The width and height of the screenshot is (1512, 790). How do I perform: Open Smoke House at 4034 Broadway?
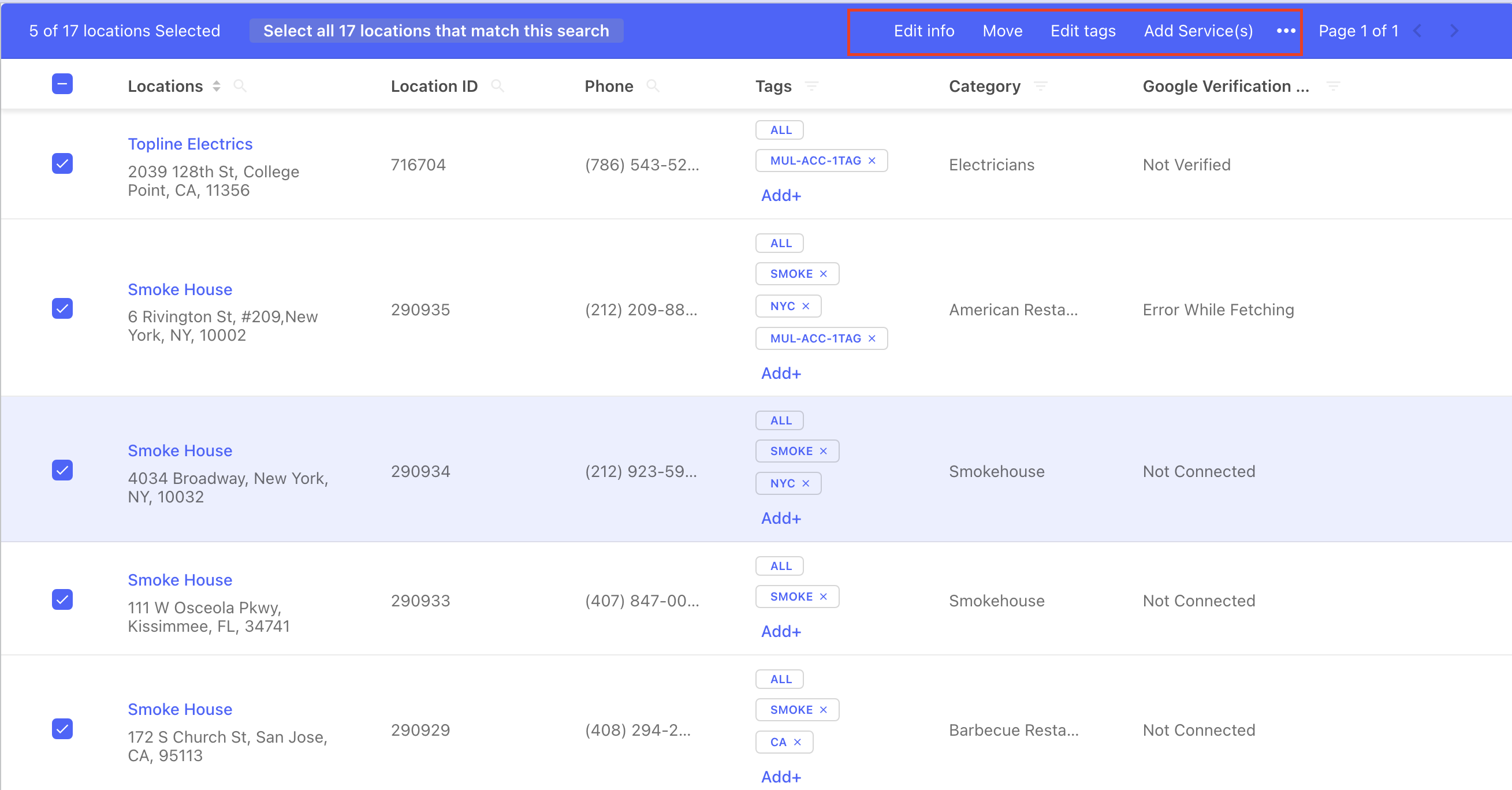tap(180, 451)
